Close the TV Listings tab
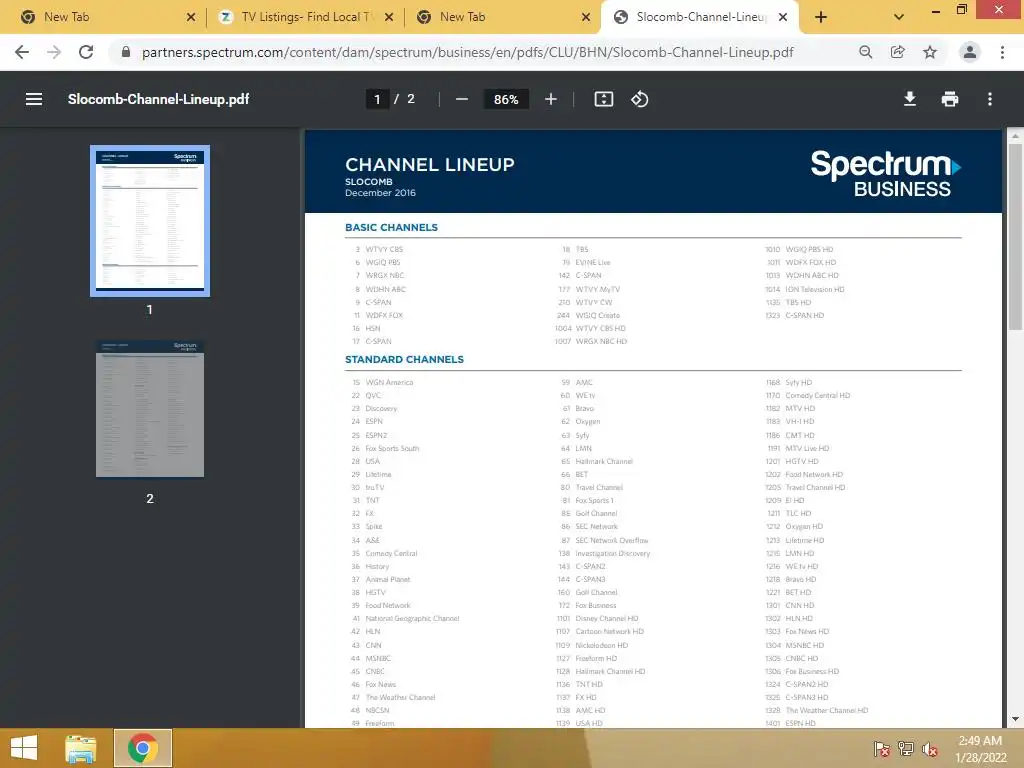The image size is (1024, 768). 389,17
